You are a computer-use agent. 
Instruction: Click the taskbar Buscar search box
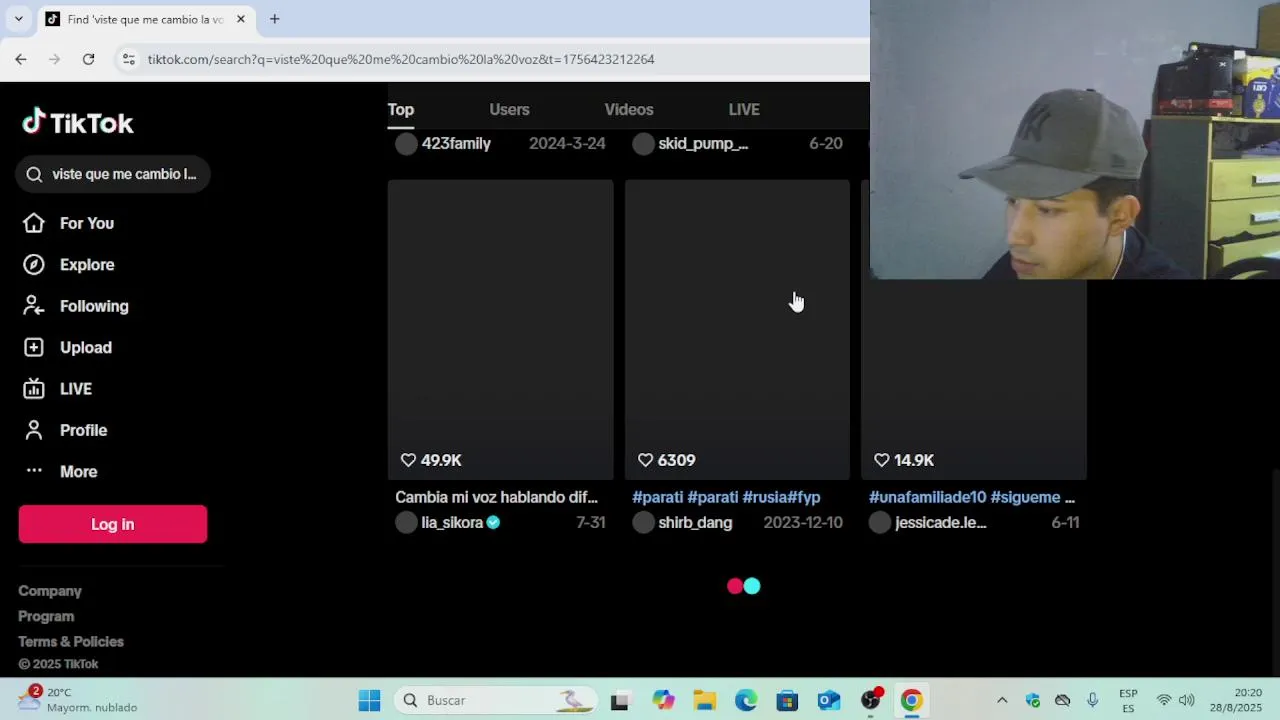click(x=497, y=700)
